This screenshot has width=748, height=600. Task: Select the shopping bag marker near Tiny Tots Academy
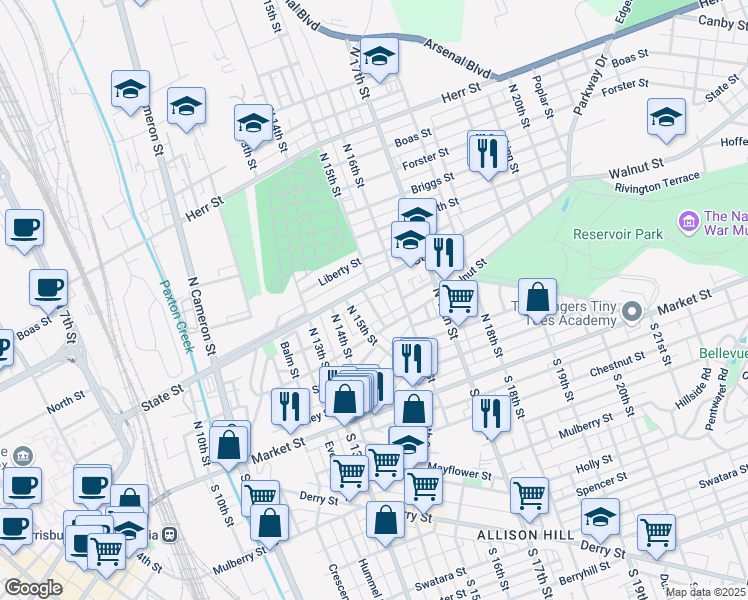click(538, 300)
